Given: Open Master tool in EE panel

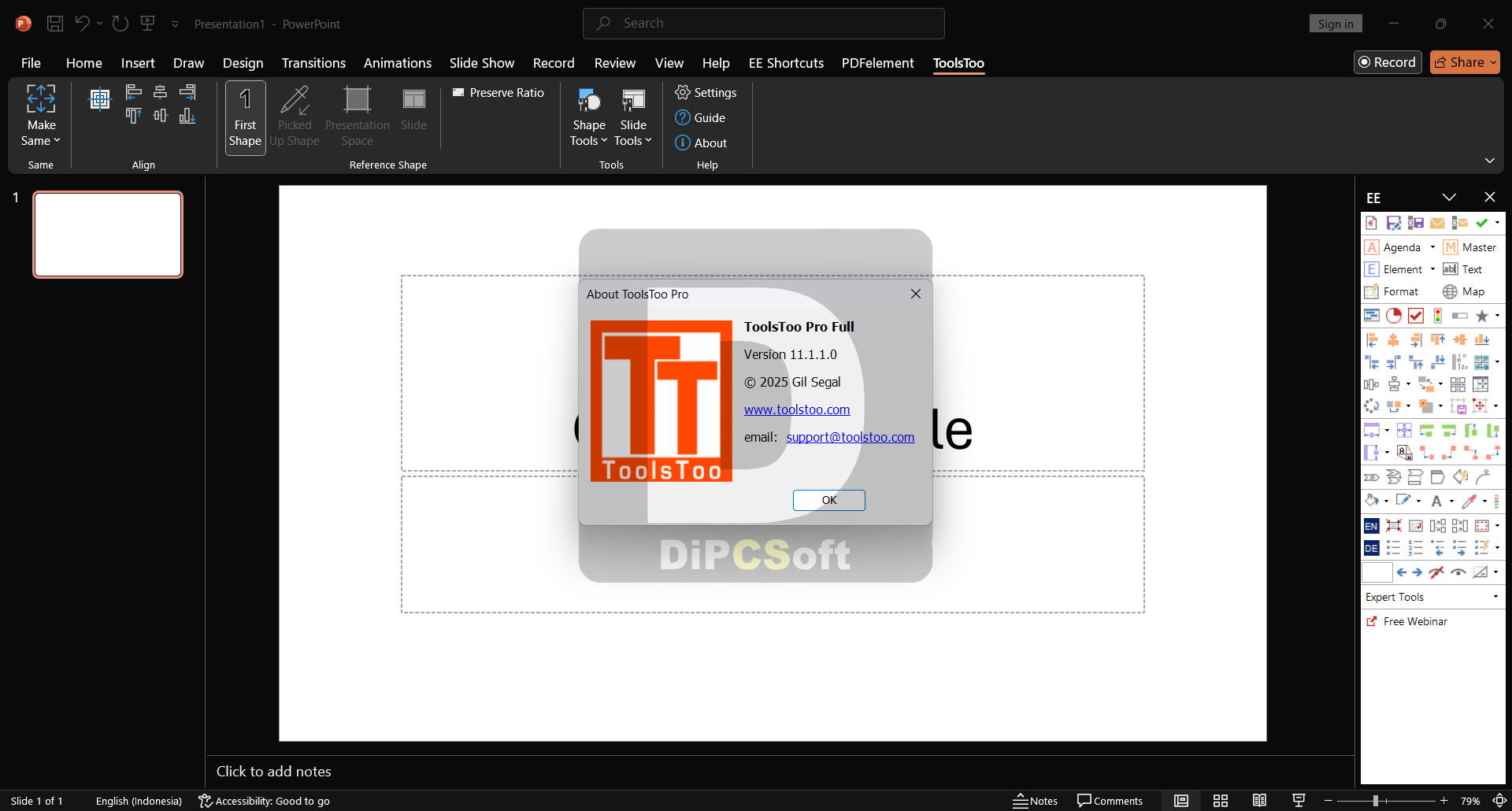Looking at the screenshot, I should (1469, 247).
